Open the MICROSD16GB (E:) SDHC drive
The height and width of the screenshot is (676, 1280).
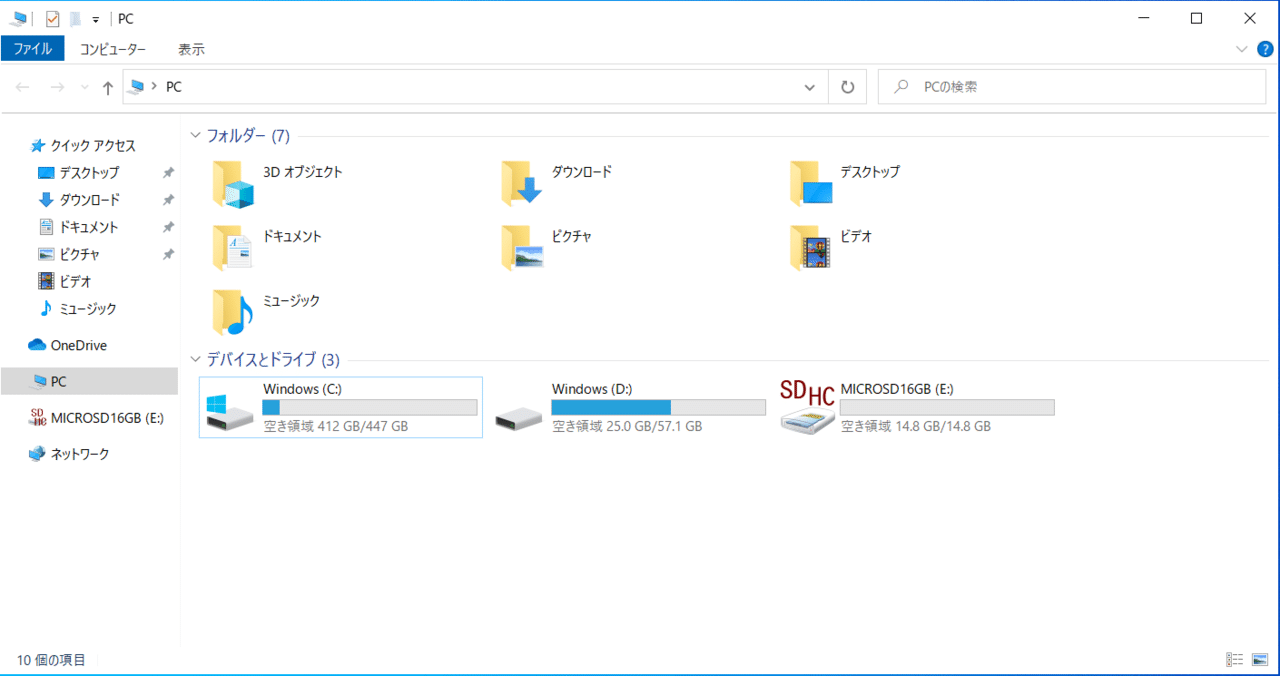click(808, 407)
